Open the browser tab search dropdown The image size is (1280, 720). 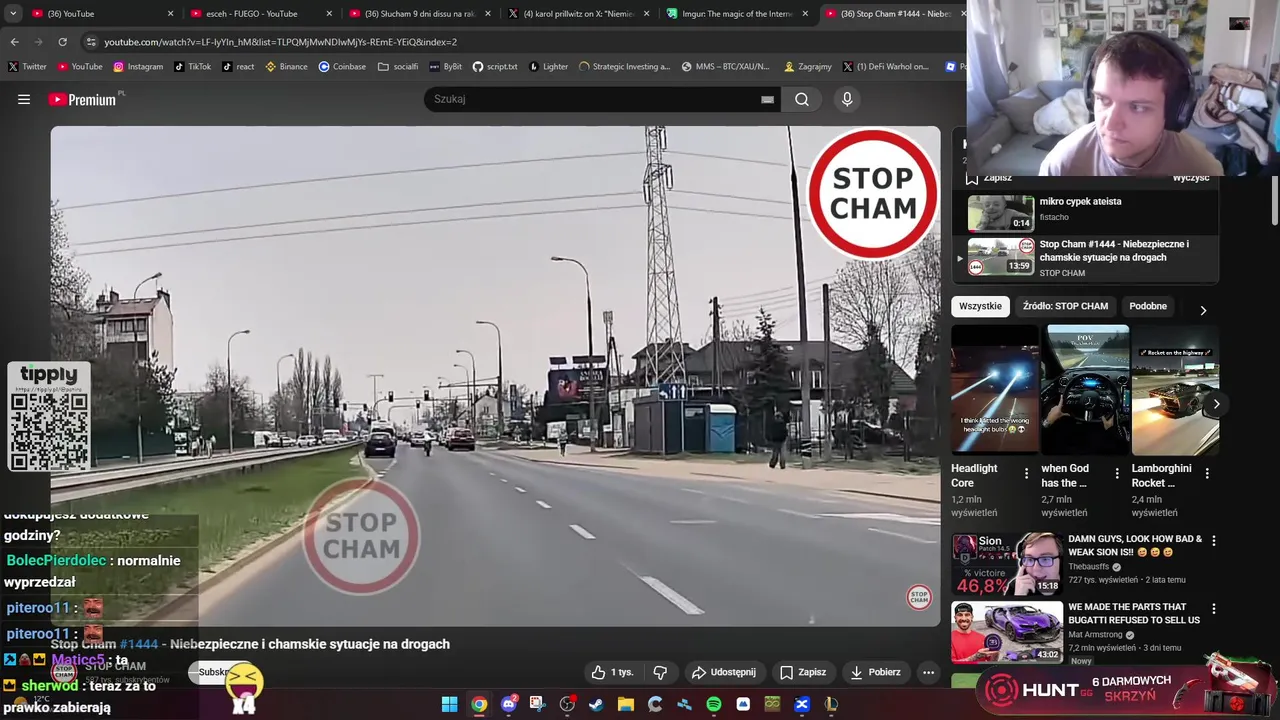(x=13, y=13)
